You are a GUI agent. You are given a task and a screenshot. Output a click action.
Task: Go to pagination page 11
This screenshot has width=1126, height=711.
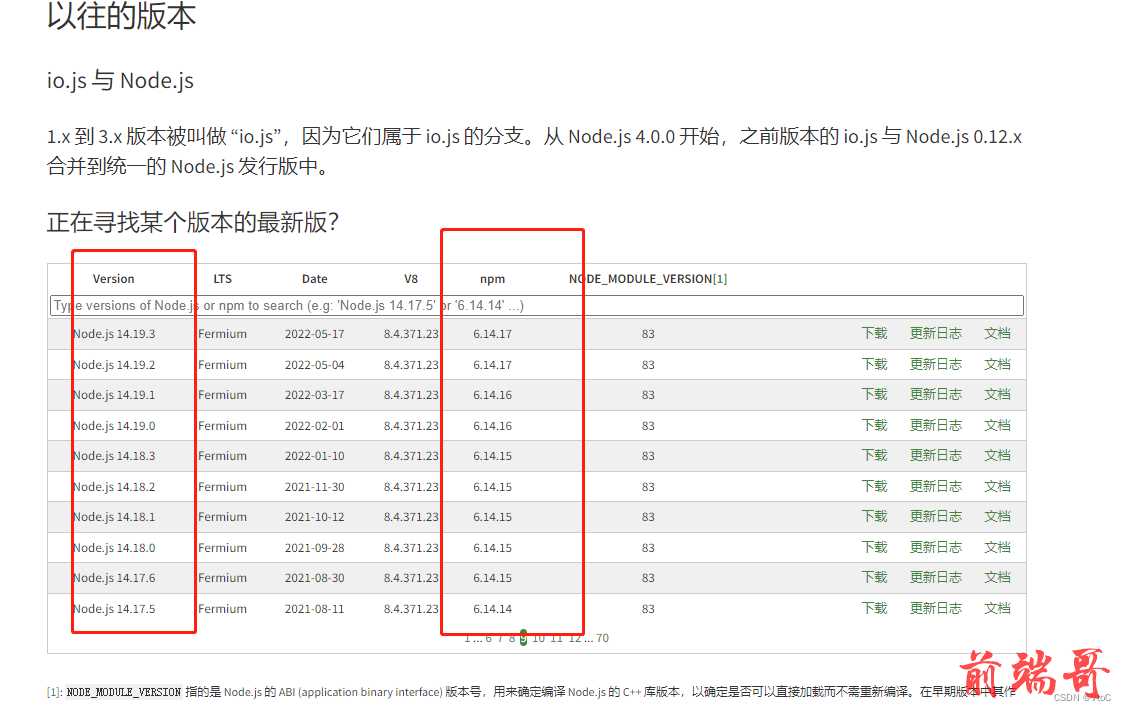[557, 638]
